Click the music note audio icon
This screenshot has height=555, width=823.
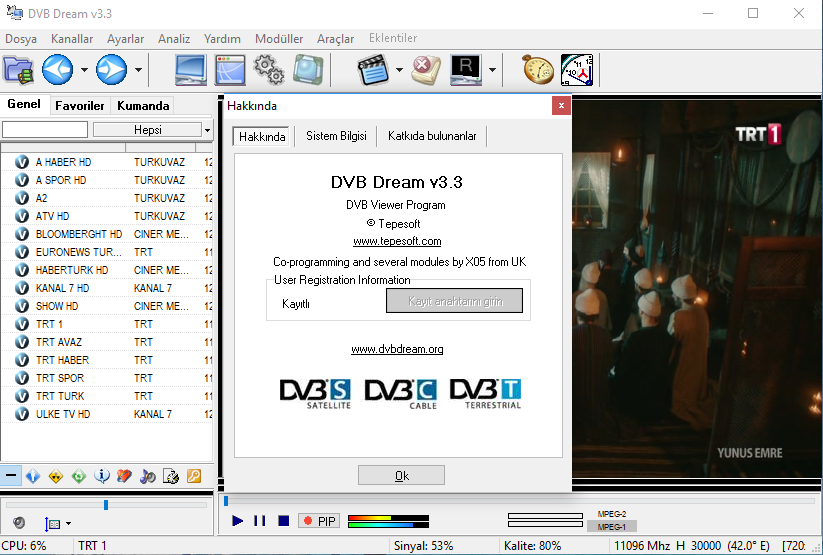point(147,476)
